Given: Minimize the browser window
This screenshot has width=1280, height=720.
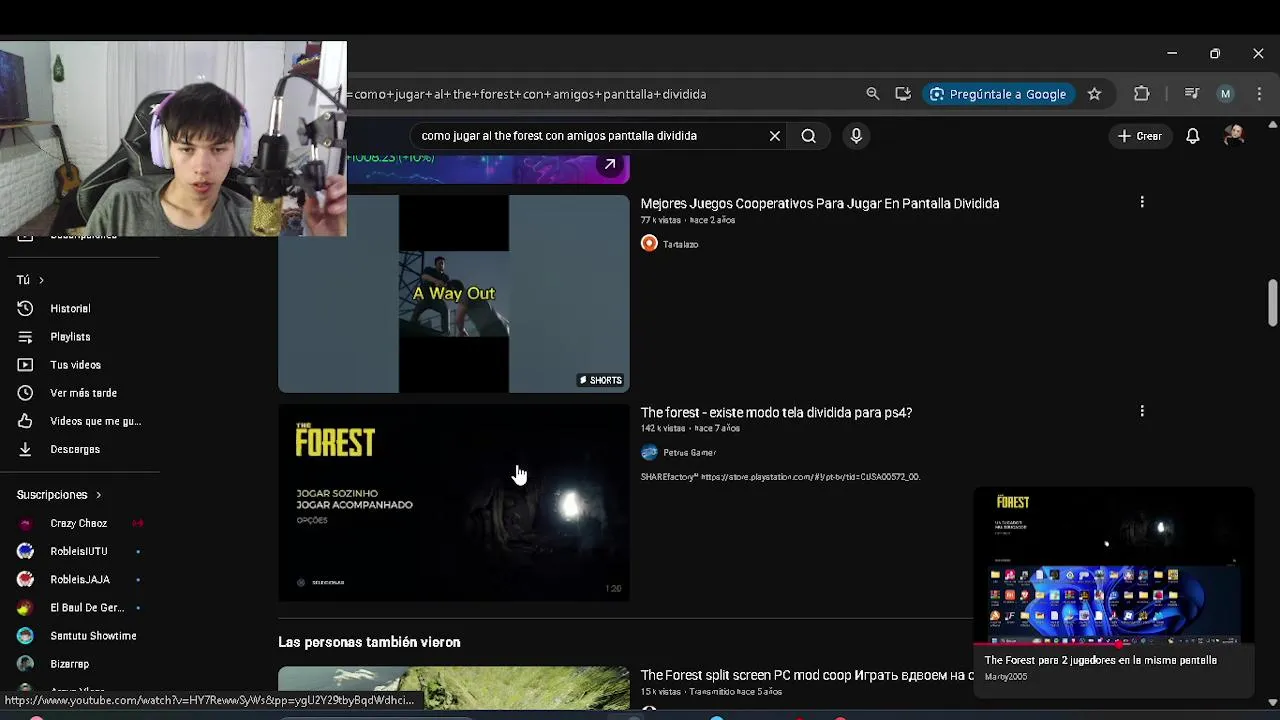Looking at the screenshot, I should (1172, 54).
